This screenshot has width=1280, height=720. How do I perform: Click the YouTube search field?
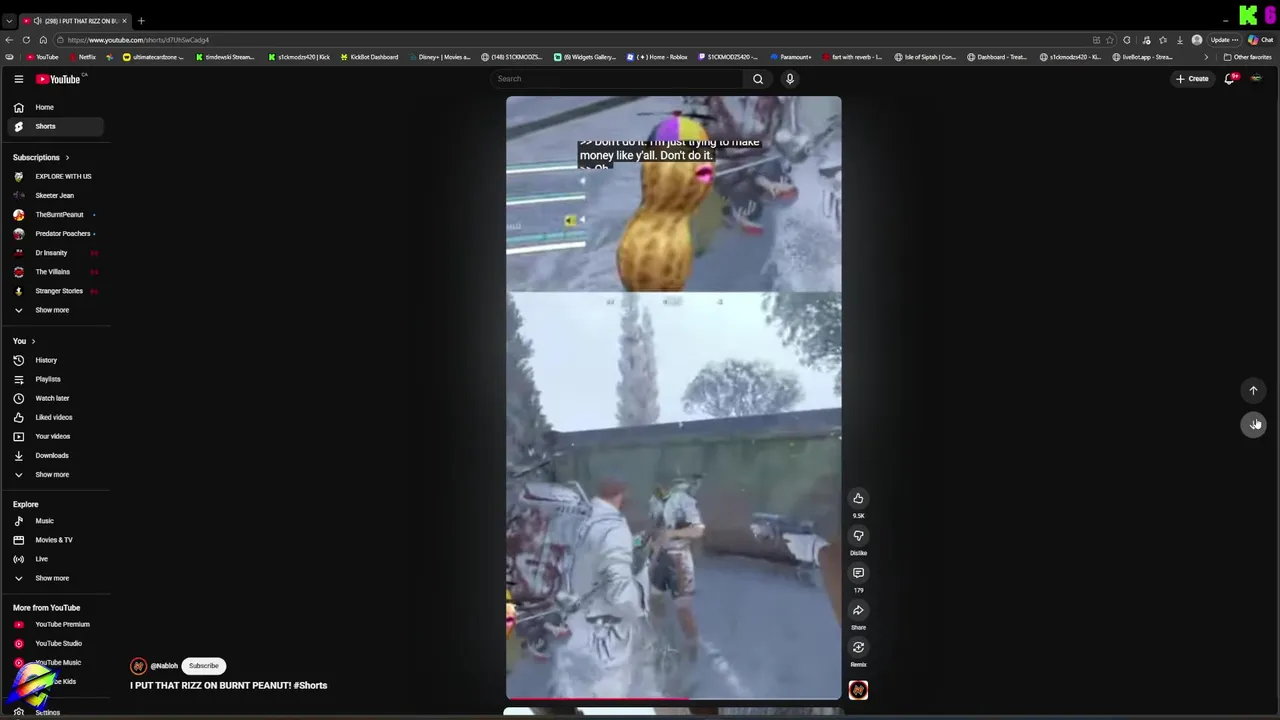click(617, 79)
